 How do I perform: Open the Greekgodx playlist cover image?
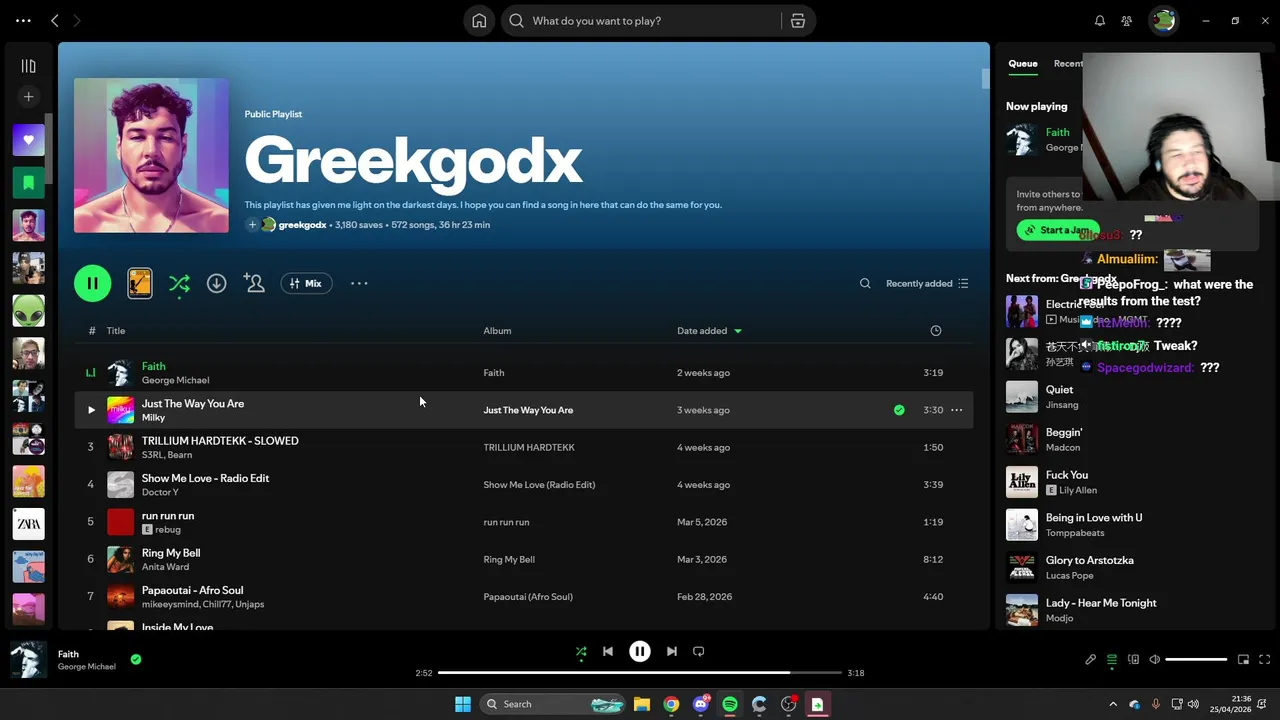[151, 155]
